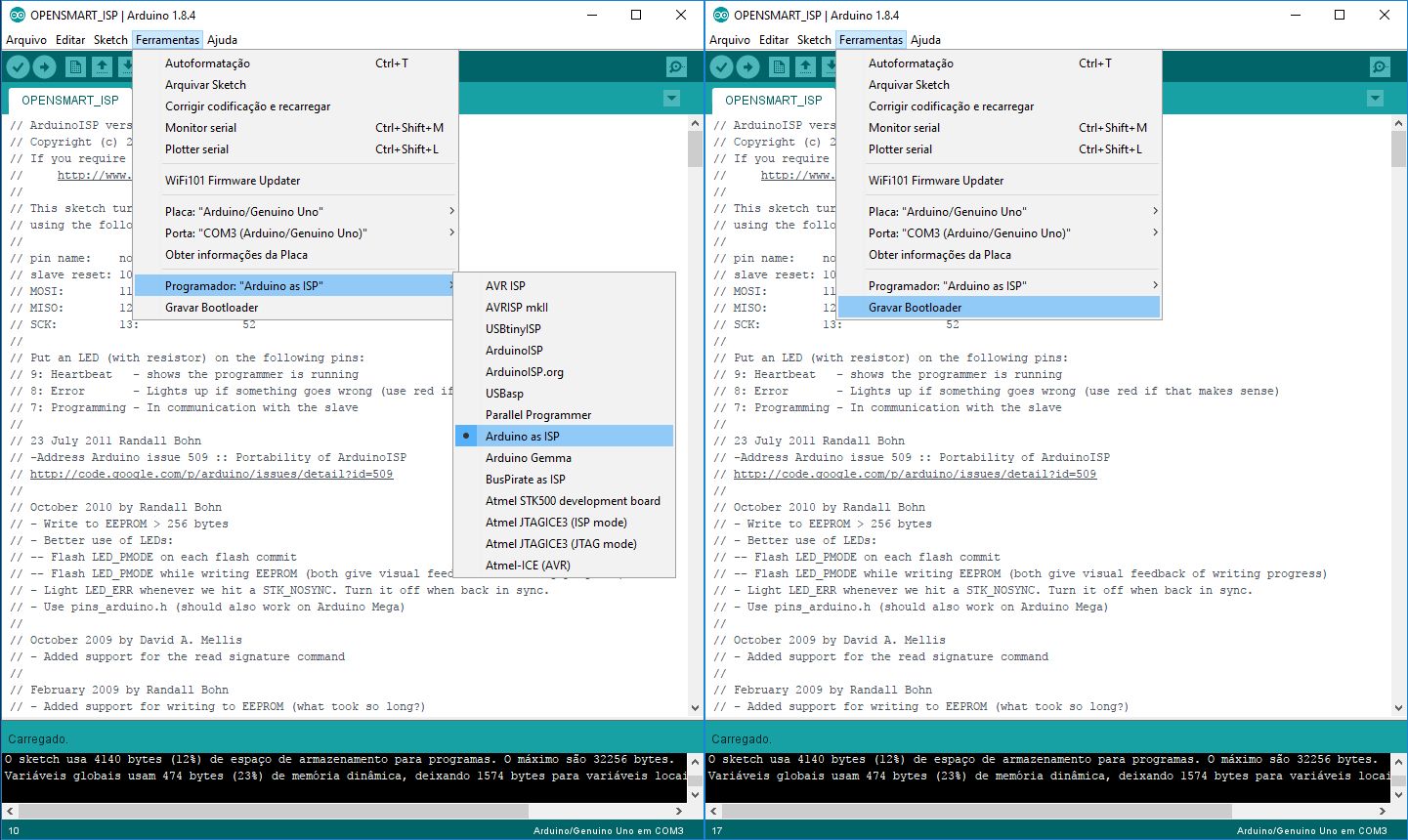Screen dimensions: 1408x840
Task: Choose ArduinoISP programmer
Action: [565, 350]
